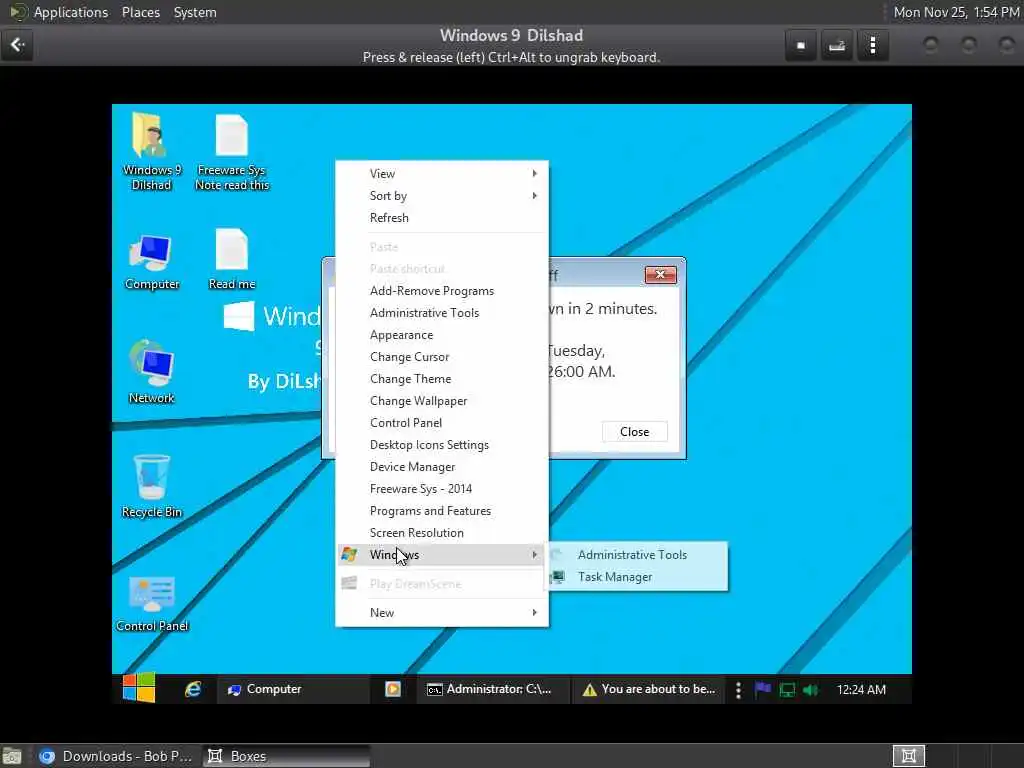Screen dimensions: 1024x768
Task: Click the network monitor tray icon
Action: (787, 690)
